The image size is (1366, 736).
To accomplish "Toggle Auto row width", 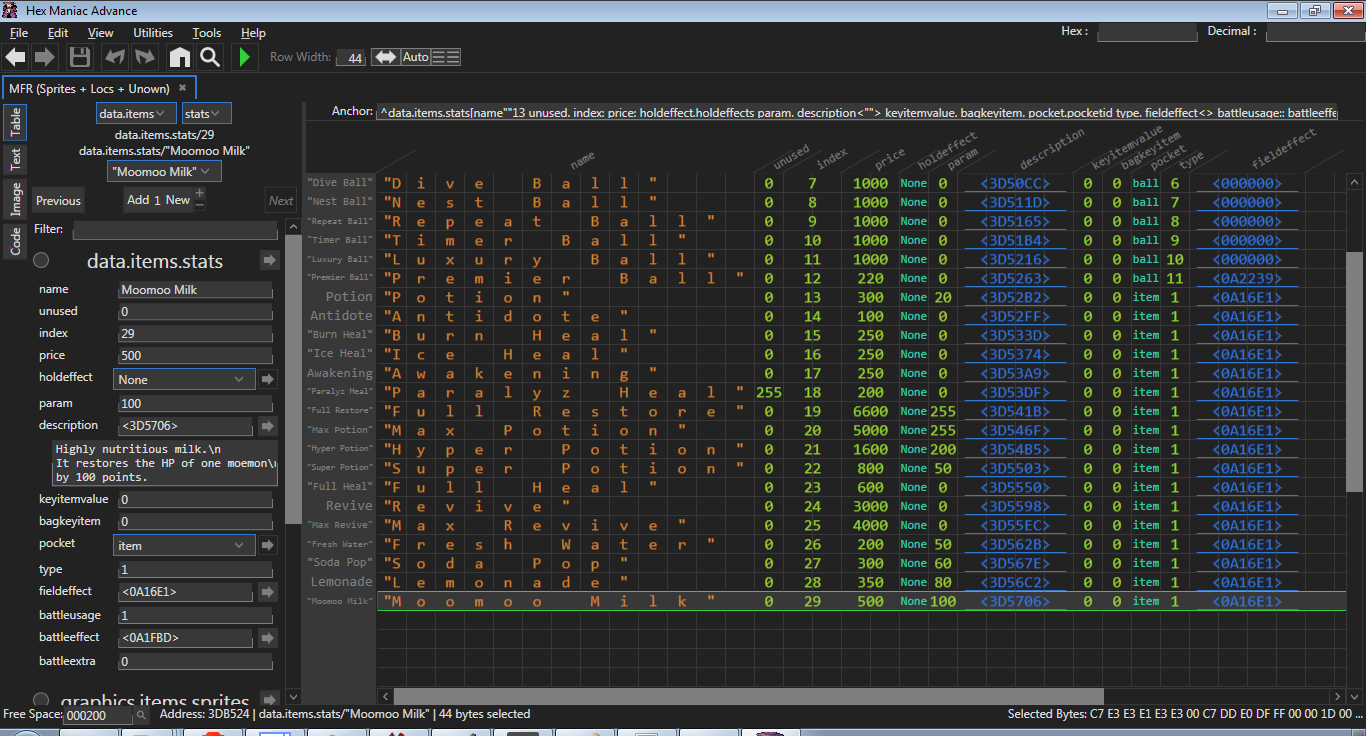I will pyautogui.click(x=415, y=57).
